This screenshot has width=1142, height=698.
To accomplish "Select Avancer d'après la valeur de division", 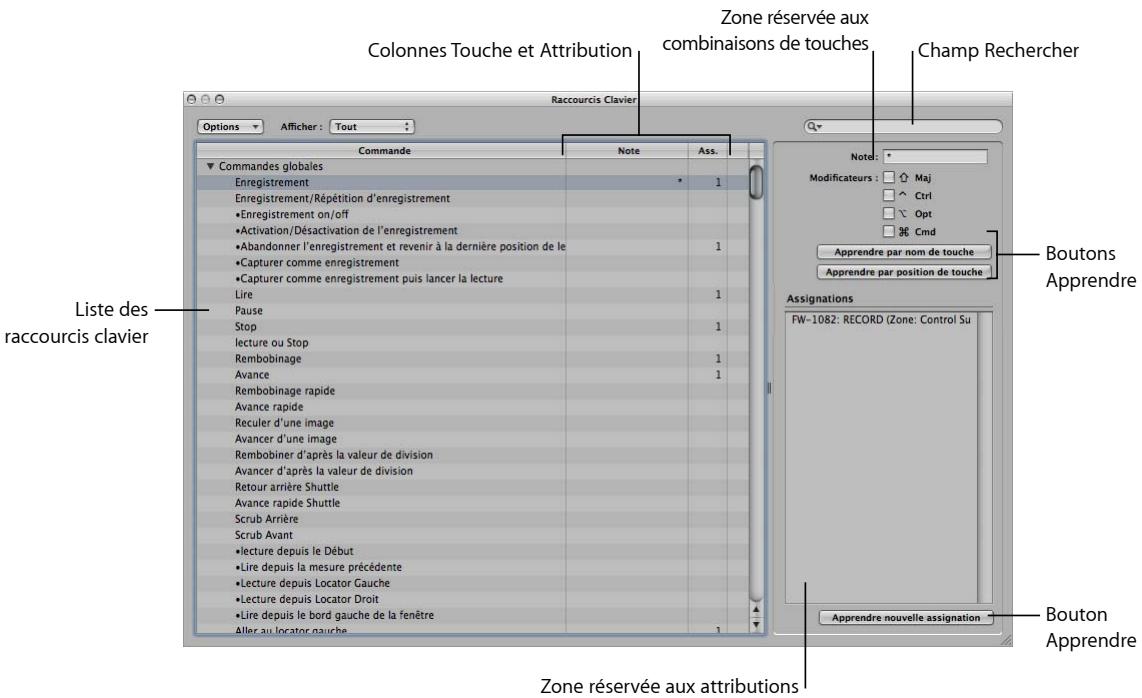I will click(472, 471).
